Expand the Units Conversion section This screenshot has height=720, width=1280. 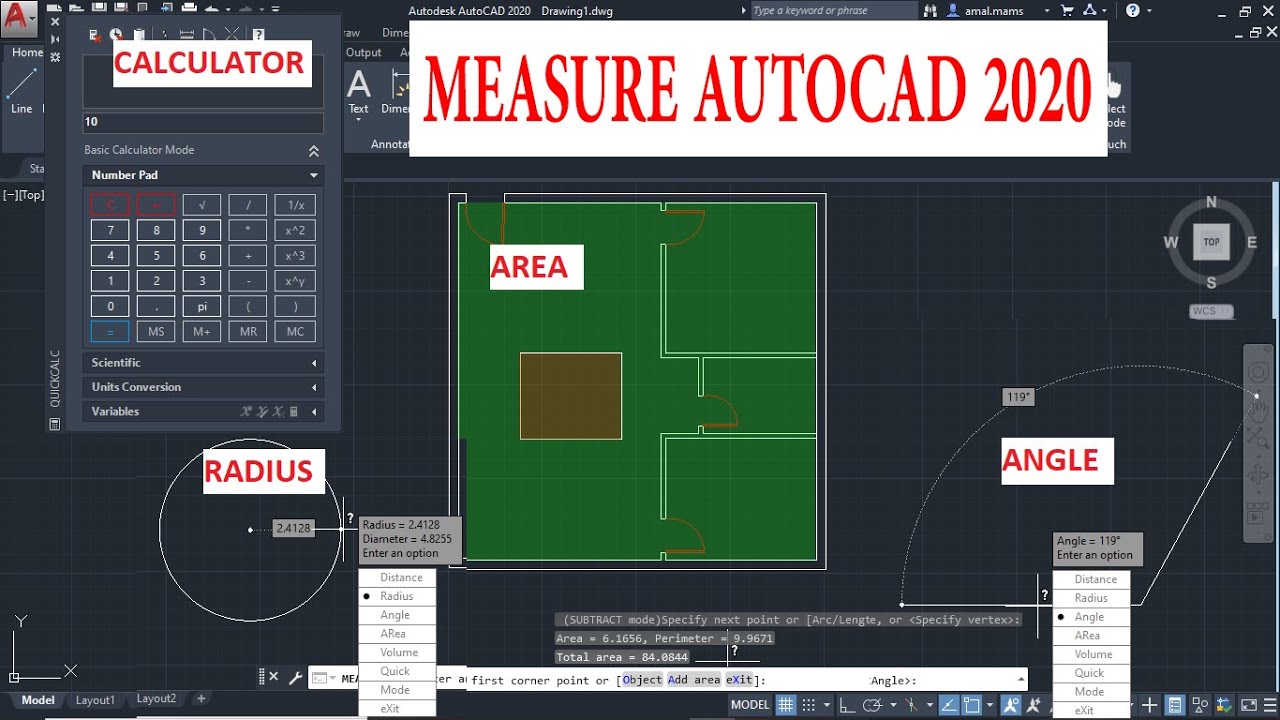tap(203, 387)
